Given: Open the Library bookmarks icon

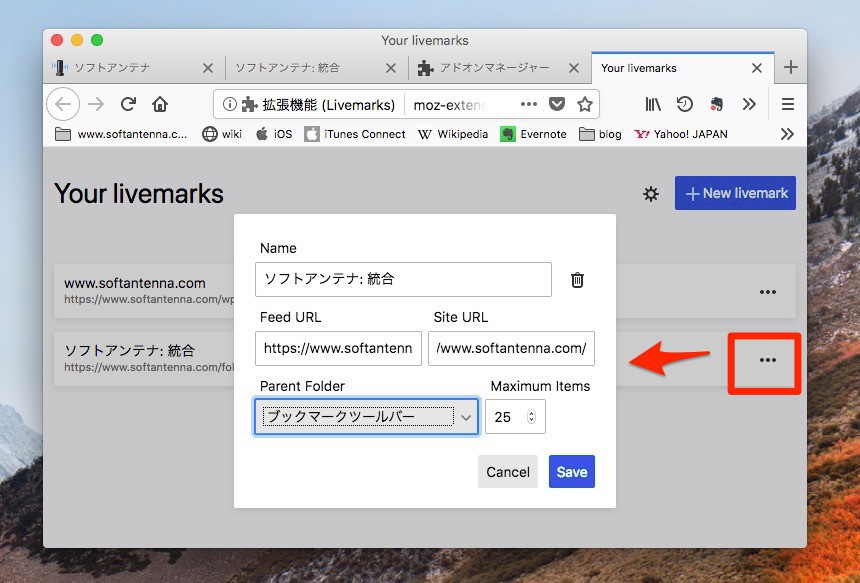Looking at the screenshot, I should 653,104.
